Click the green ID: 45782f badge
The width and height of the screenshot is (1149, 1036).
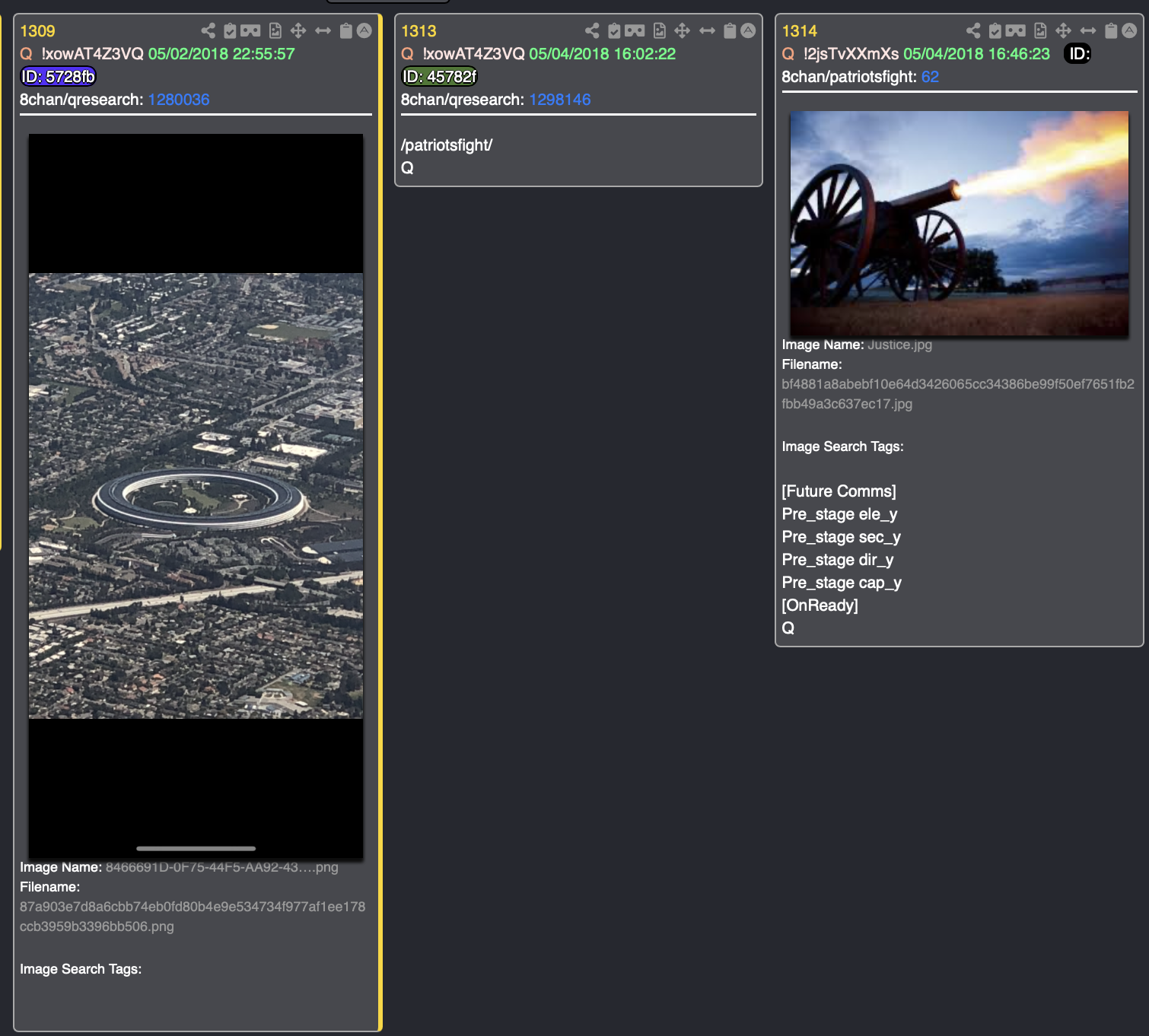439,77
